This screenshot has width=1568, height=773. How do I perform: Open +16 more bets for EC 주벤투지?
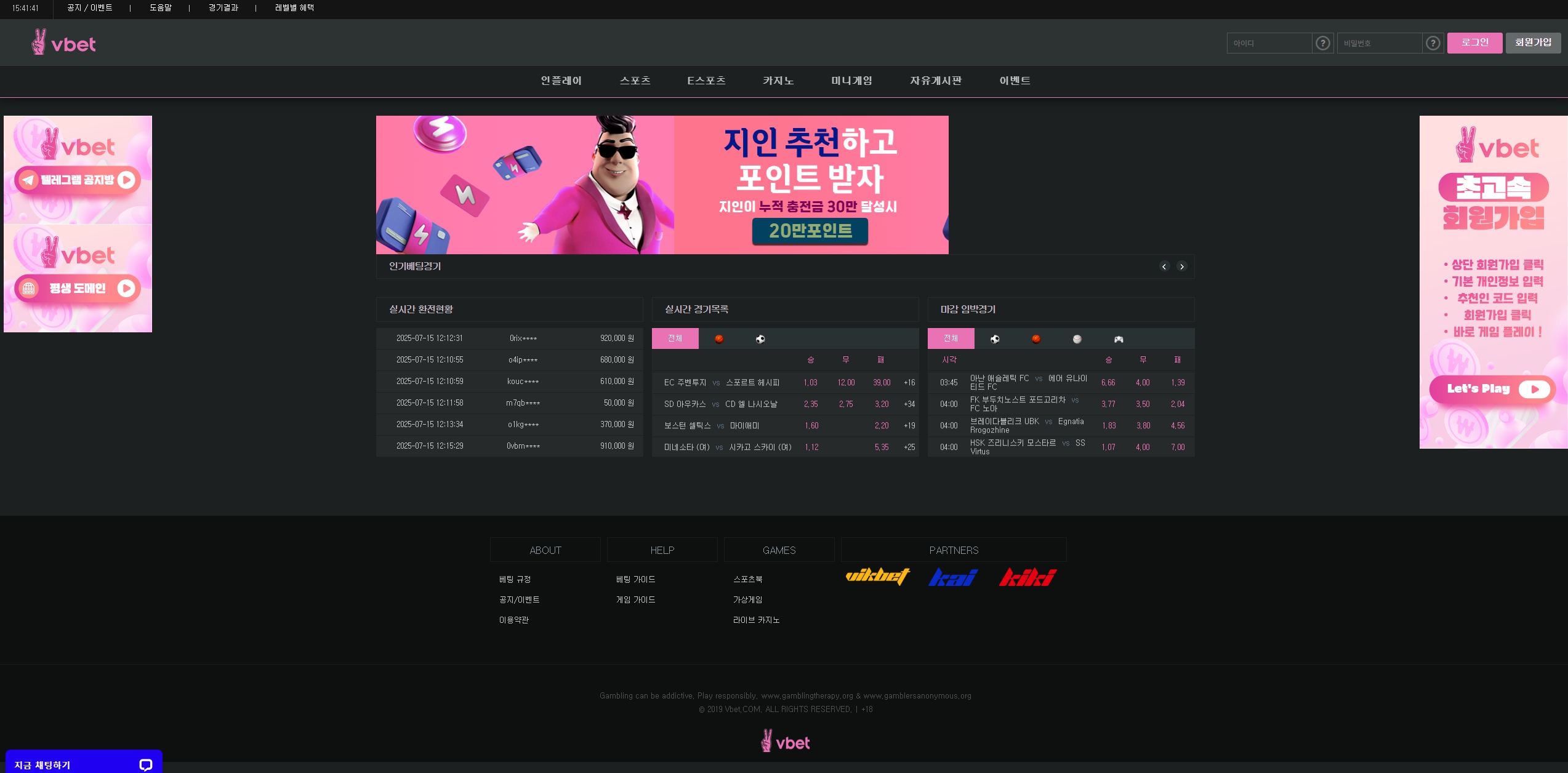pos(909,383)
